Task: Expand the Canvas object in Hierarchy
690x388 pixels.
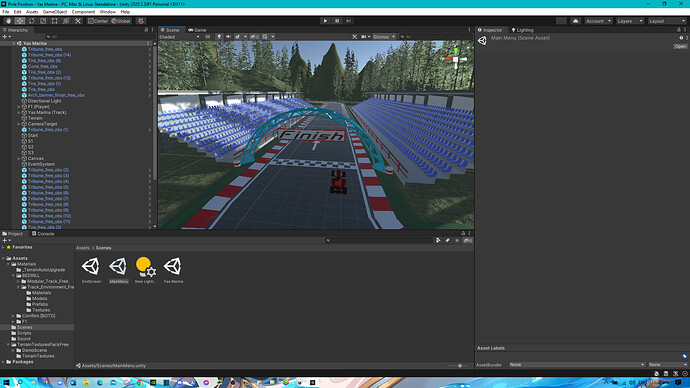Action: (18, 158)
